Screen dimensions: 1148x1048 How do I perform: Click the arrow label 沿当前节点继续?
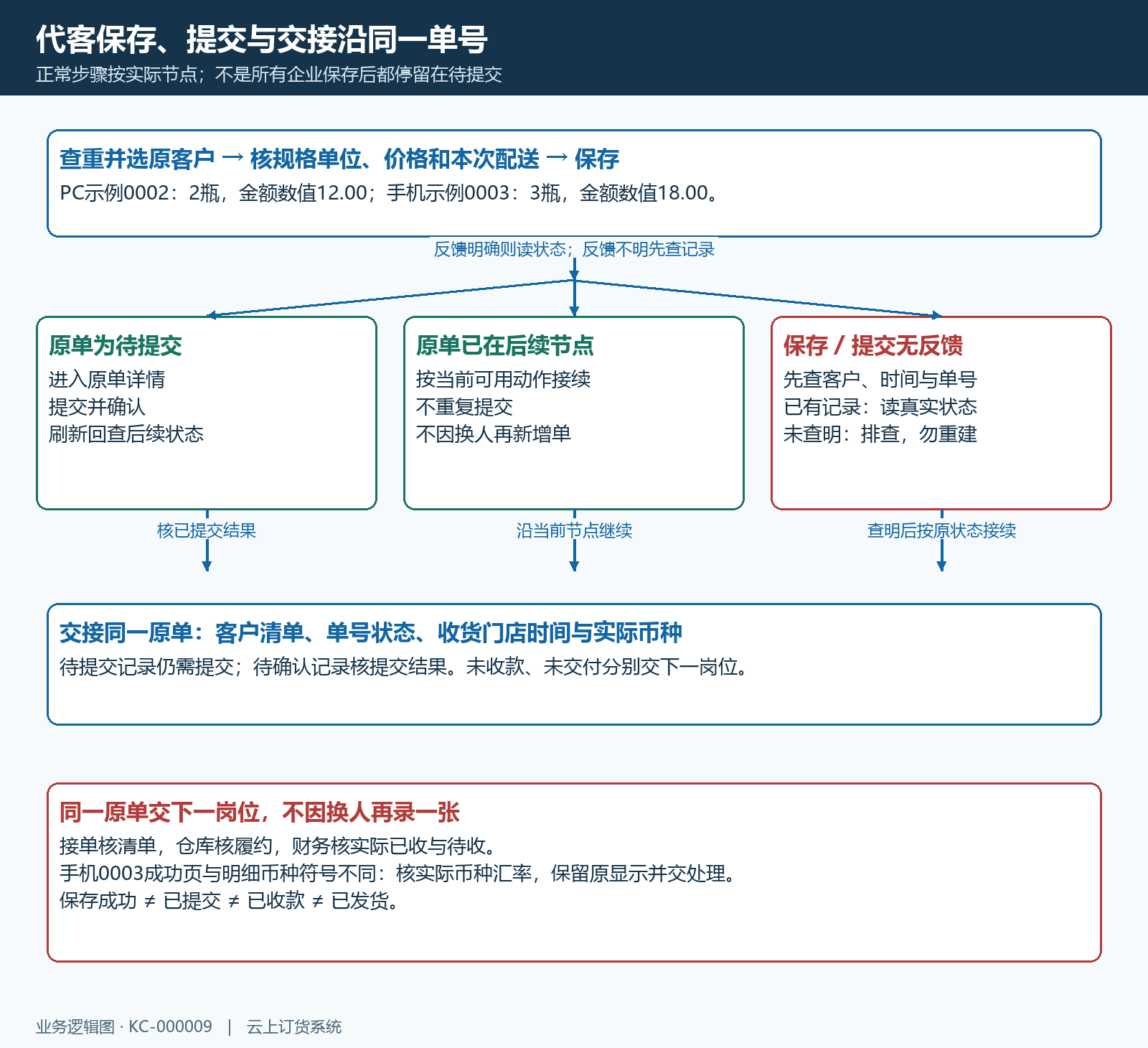click(574, 530)
